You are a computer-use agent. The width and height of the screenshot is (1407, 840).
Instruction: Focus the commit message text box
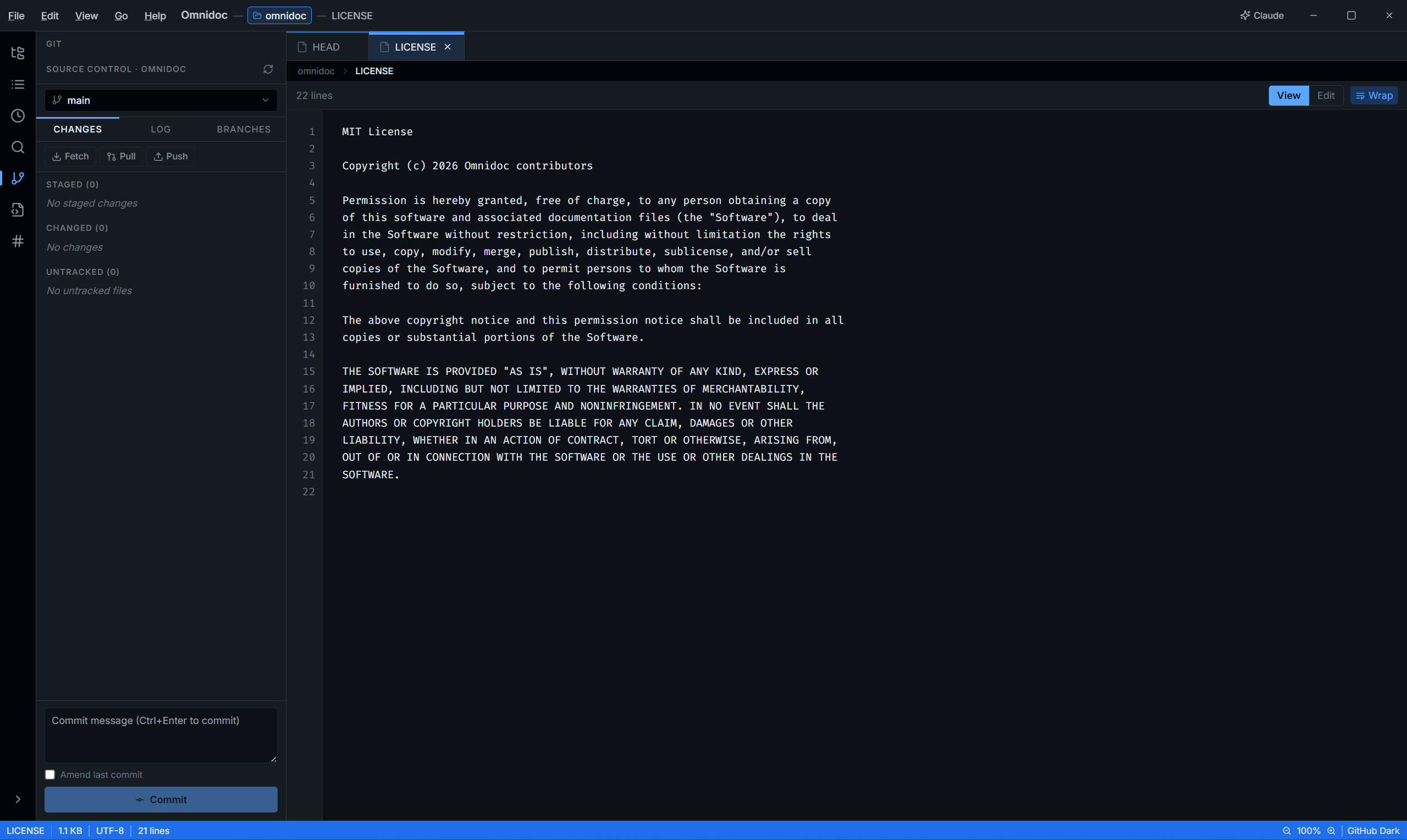[x=161, y=736]
